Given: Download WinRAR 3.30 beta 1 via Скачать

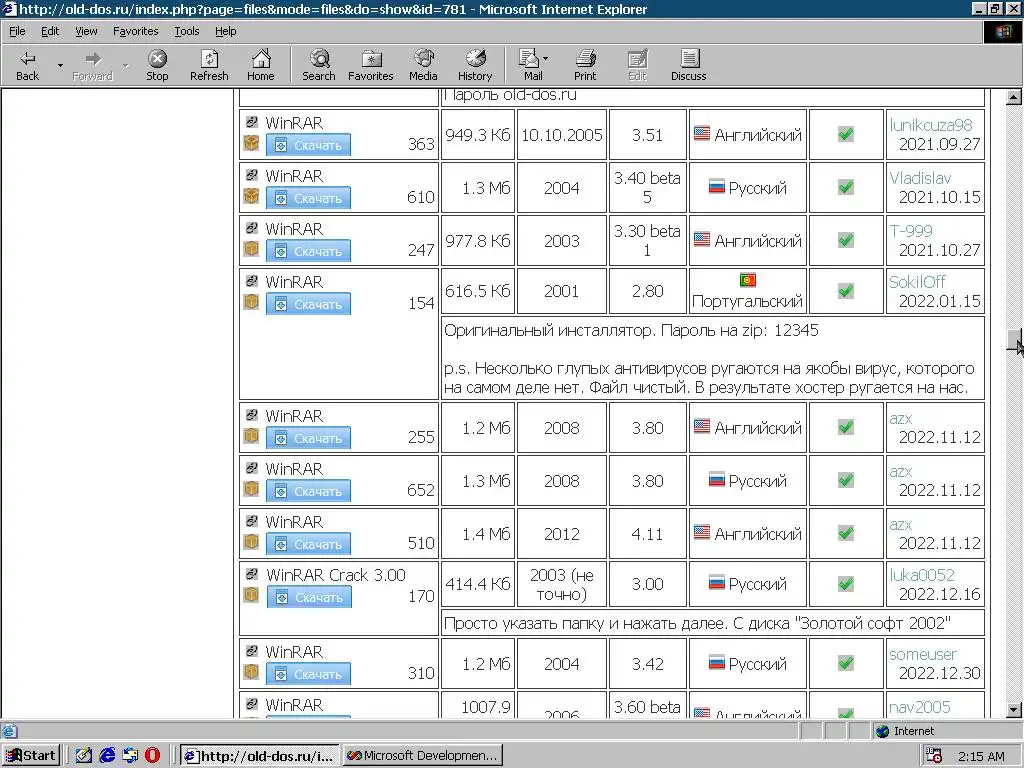Looking at the screenshot, I should tap(308, 251).
